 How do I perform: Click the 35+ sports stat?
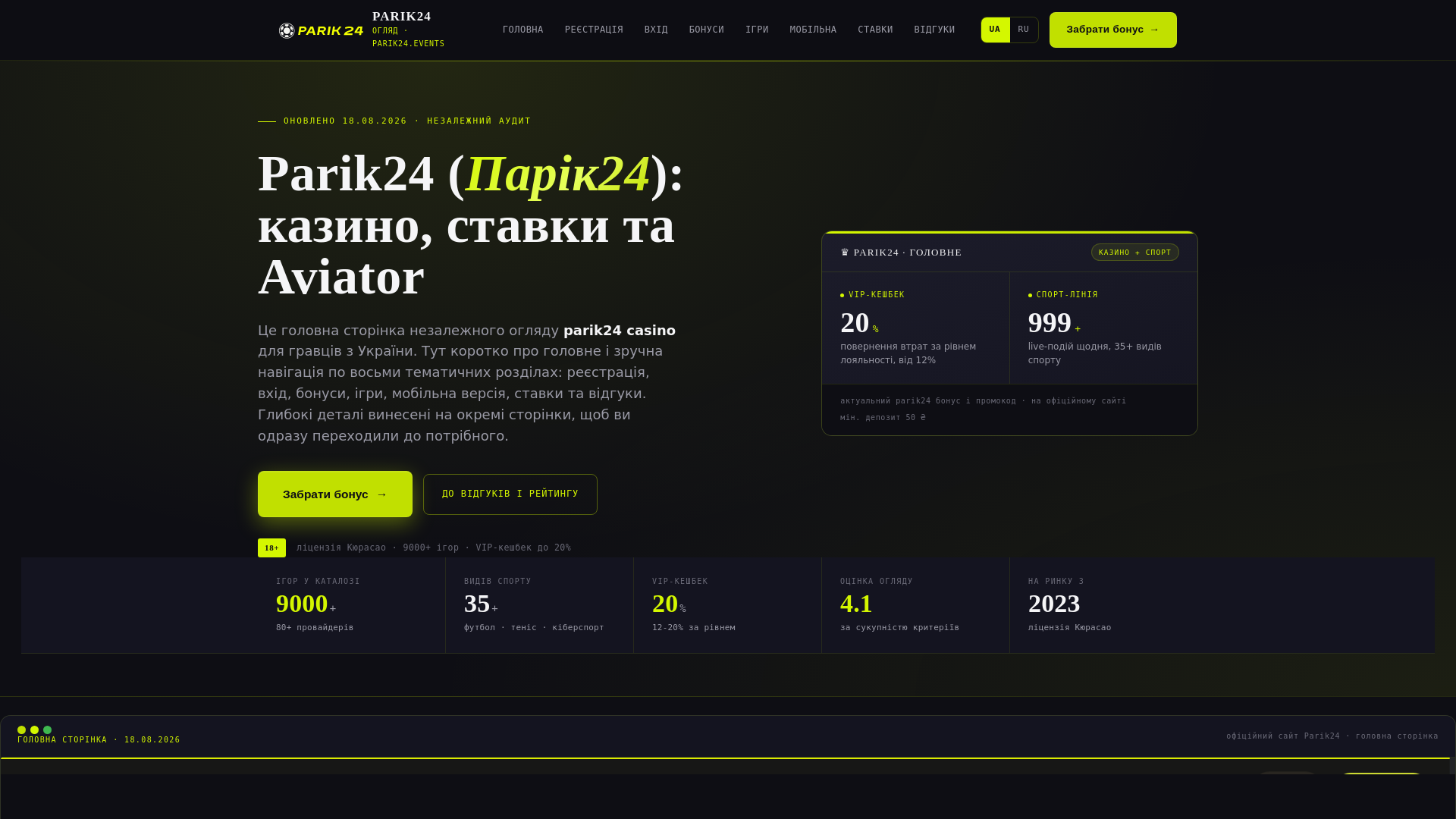coord(481,604)
